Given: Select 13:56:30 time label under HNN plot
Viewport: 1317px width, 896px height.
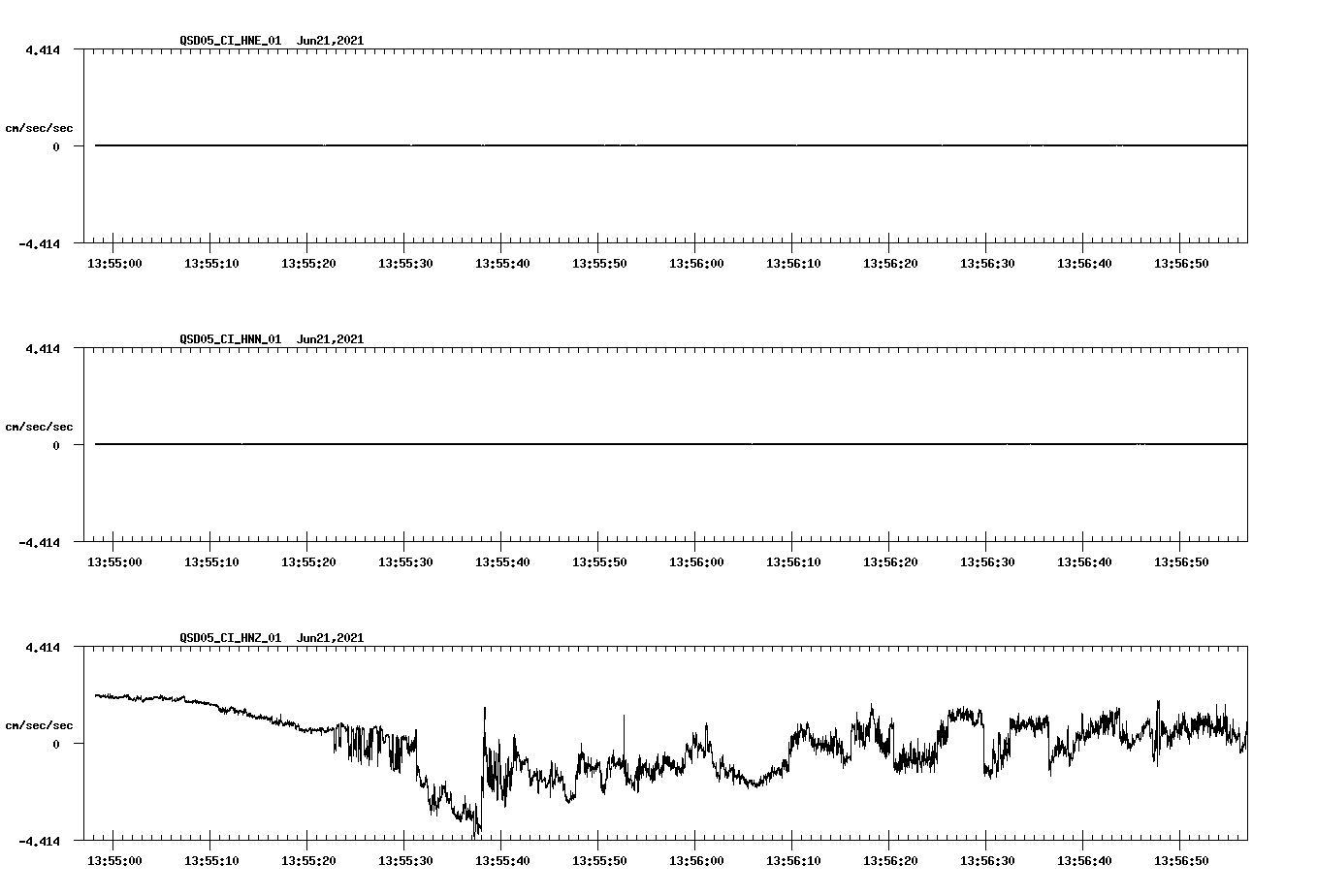Looking at the screenshot, I should click(x=987, y=562).
